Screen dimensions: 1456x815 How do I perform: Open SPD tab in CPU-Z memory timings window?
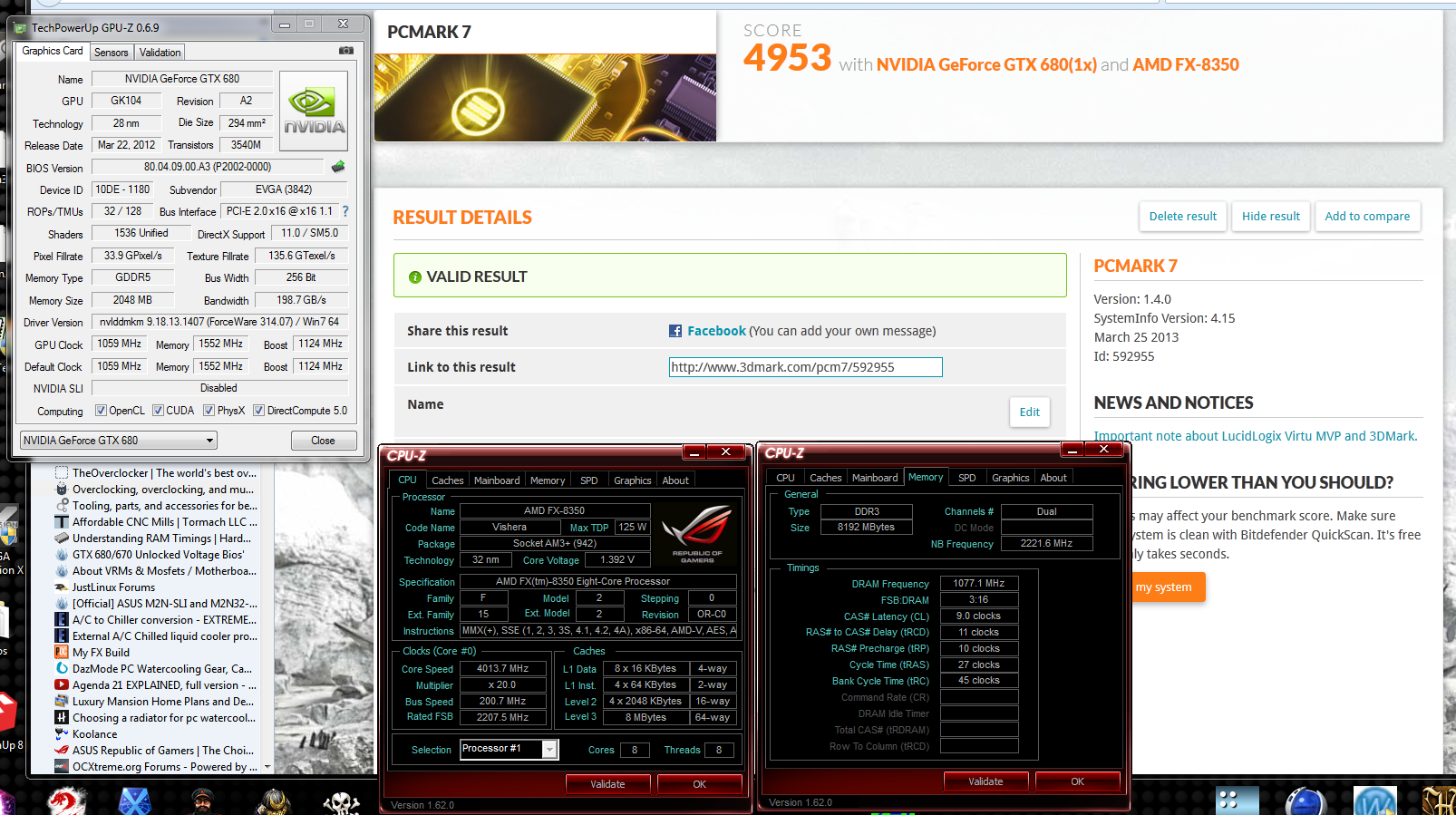[x=967, y=478]
